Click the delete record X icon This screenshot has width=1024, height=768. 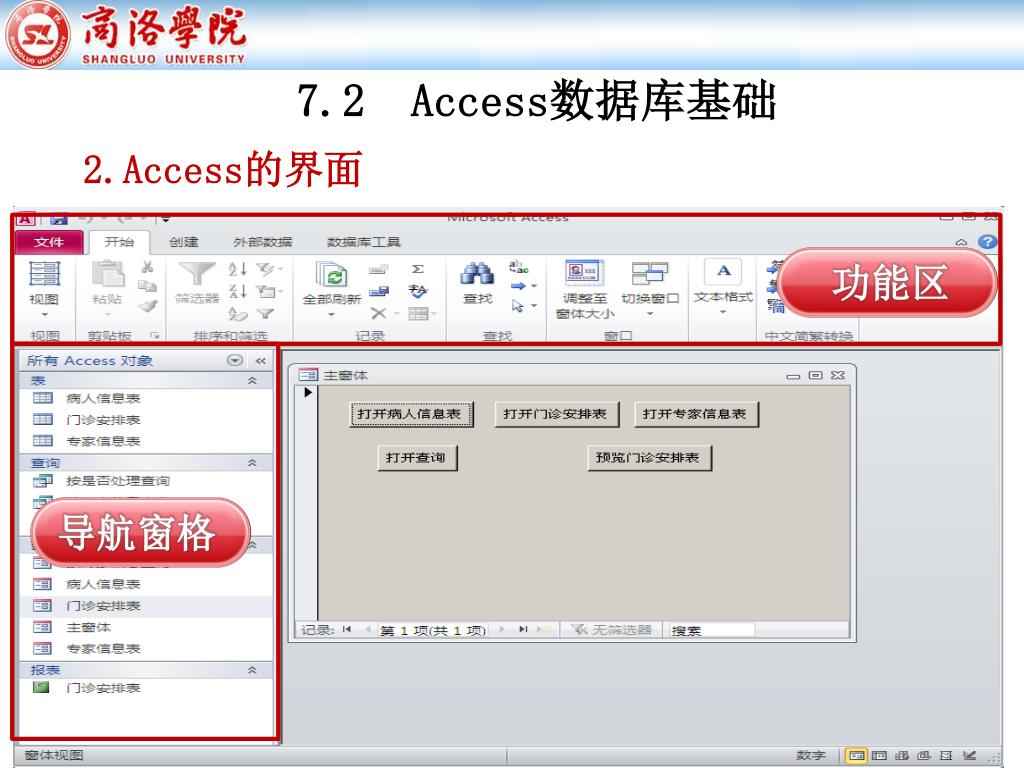[378, 313]
